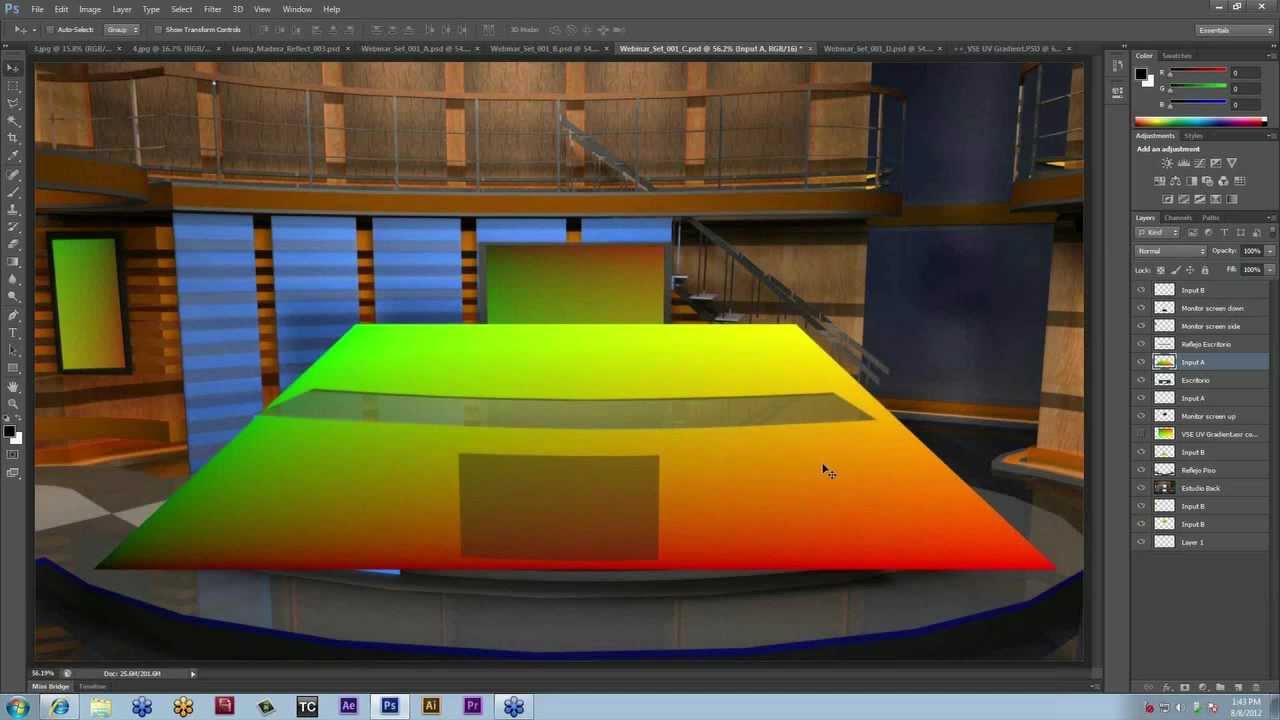This screenshot has width=1280, height=720.
Task: Select the Eraser tool
Action: (x=13, y=244)
